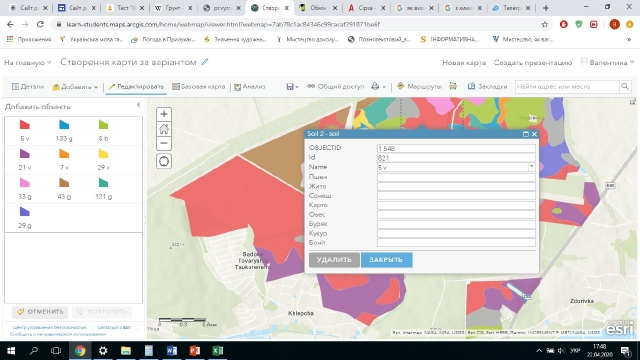Click the Соняш input field
The height and width of the screenshot is (360, 640).
456,196
